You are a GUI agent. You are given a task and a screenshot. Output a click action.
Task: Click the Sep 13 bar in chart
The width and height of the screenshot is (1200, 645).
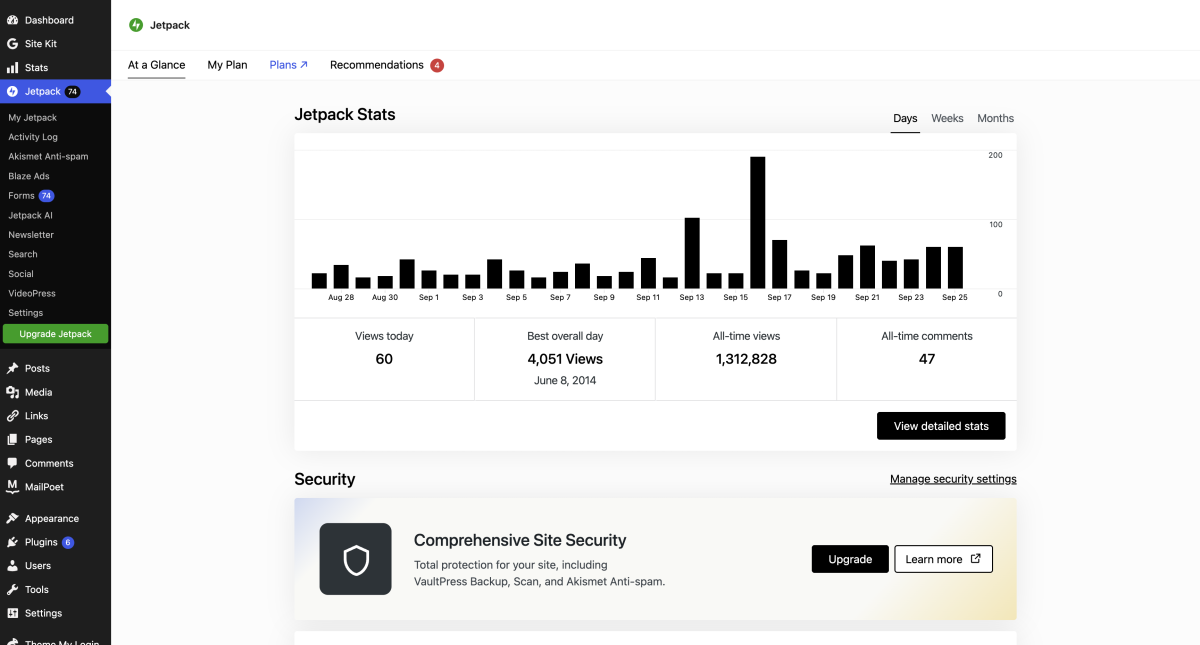[692, 253]
